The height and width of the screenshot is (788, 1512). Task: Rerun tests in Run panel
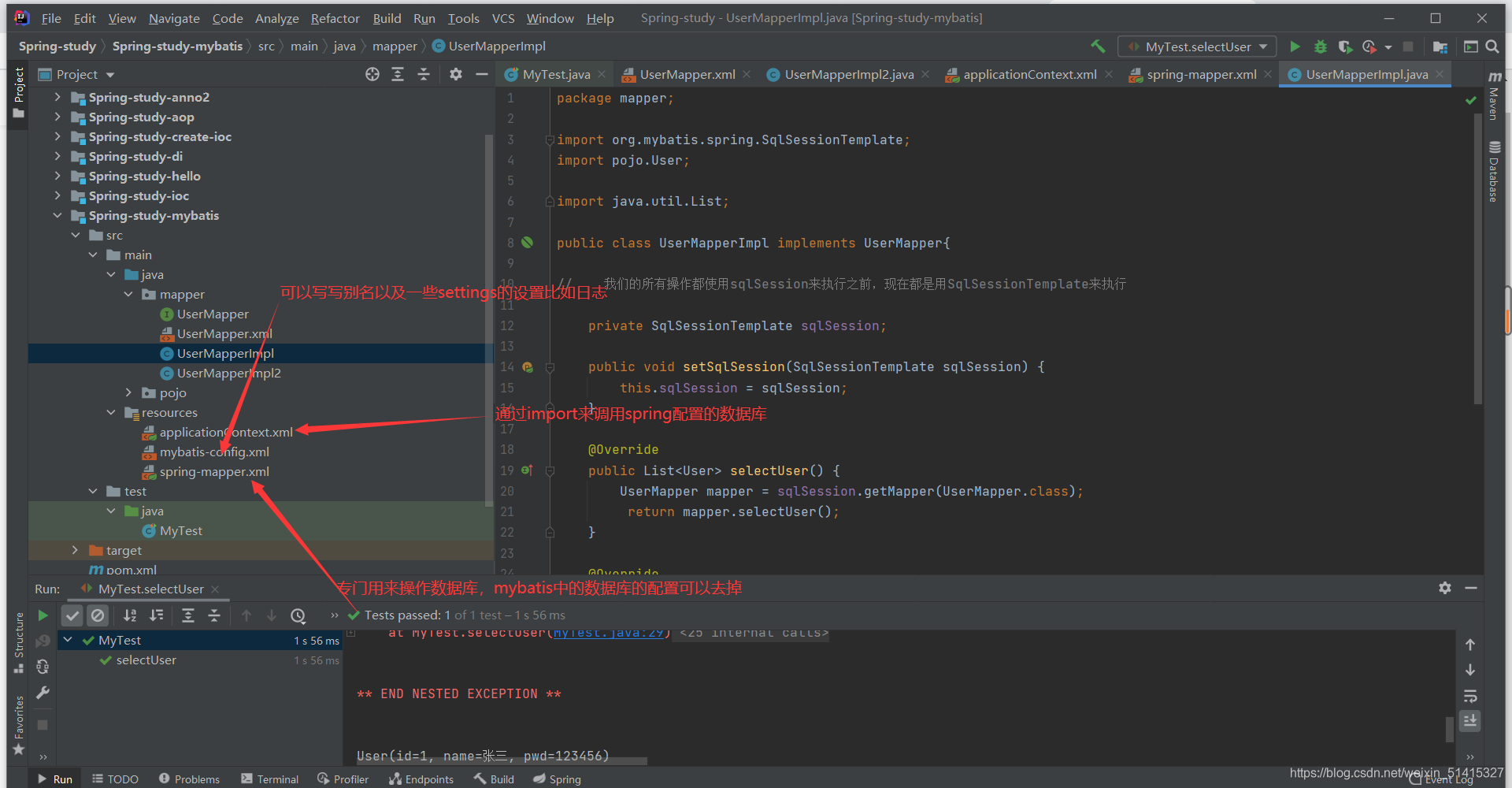click(43, 615)
